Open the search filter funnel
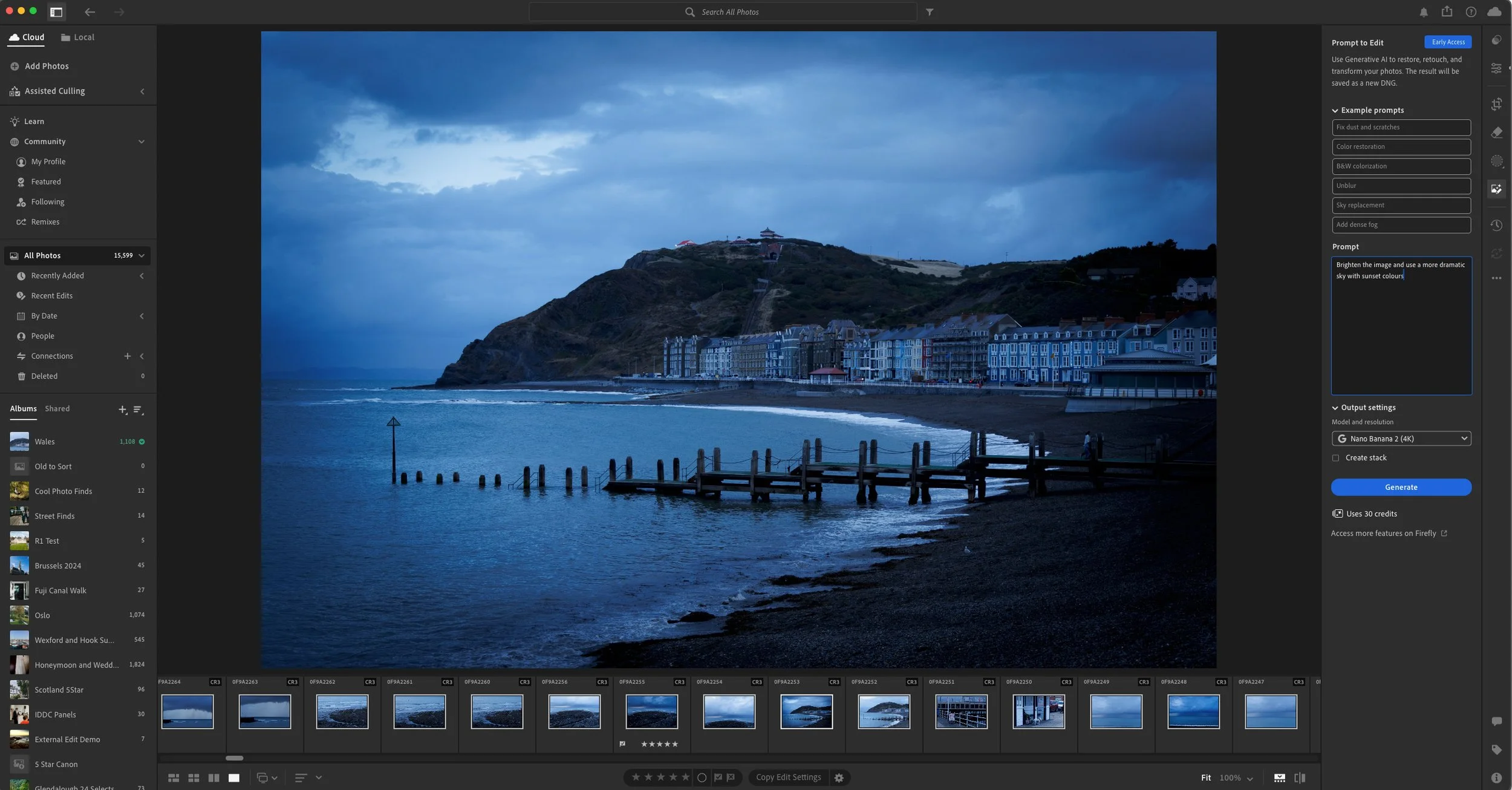The image size is (1512, 790). click(930, 12)
